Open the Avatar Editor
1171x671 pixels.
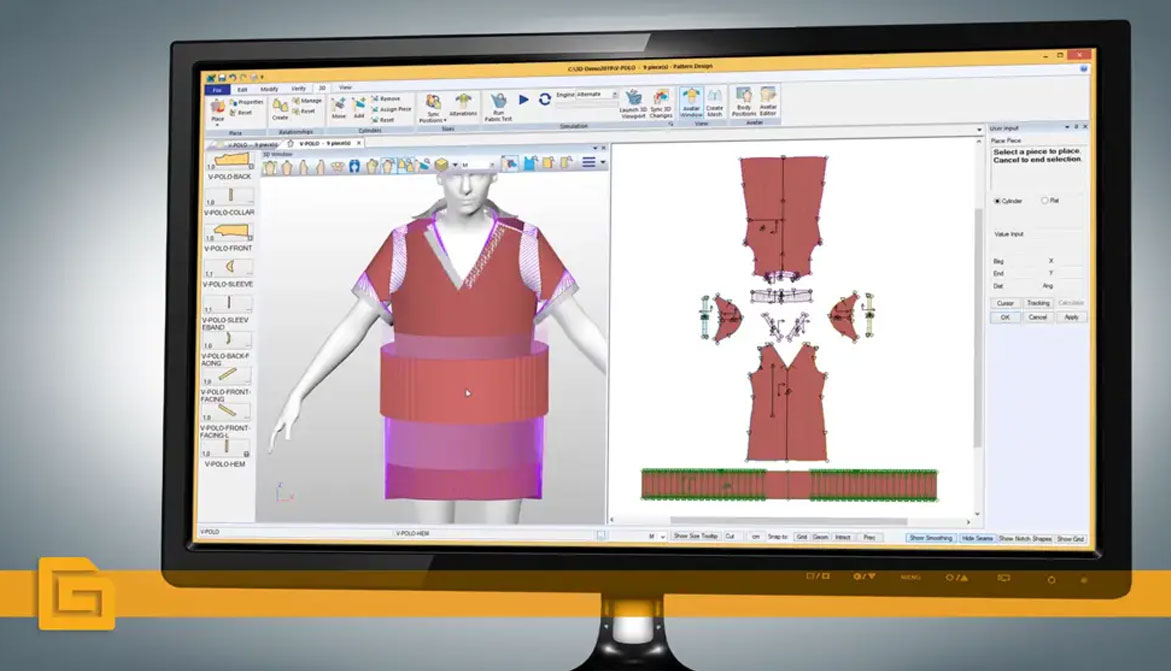point(768,104)
